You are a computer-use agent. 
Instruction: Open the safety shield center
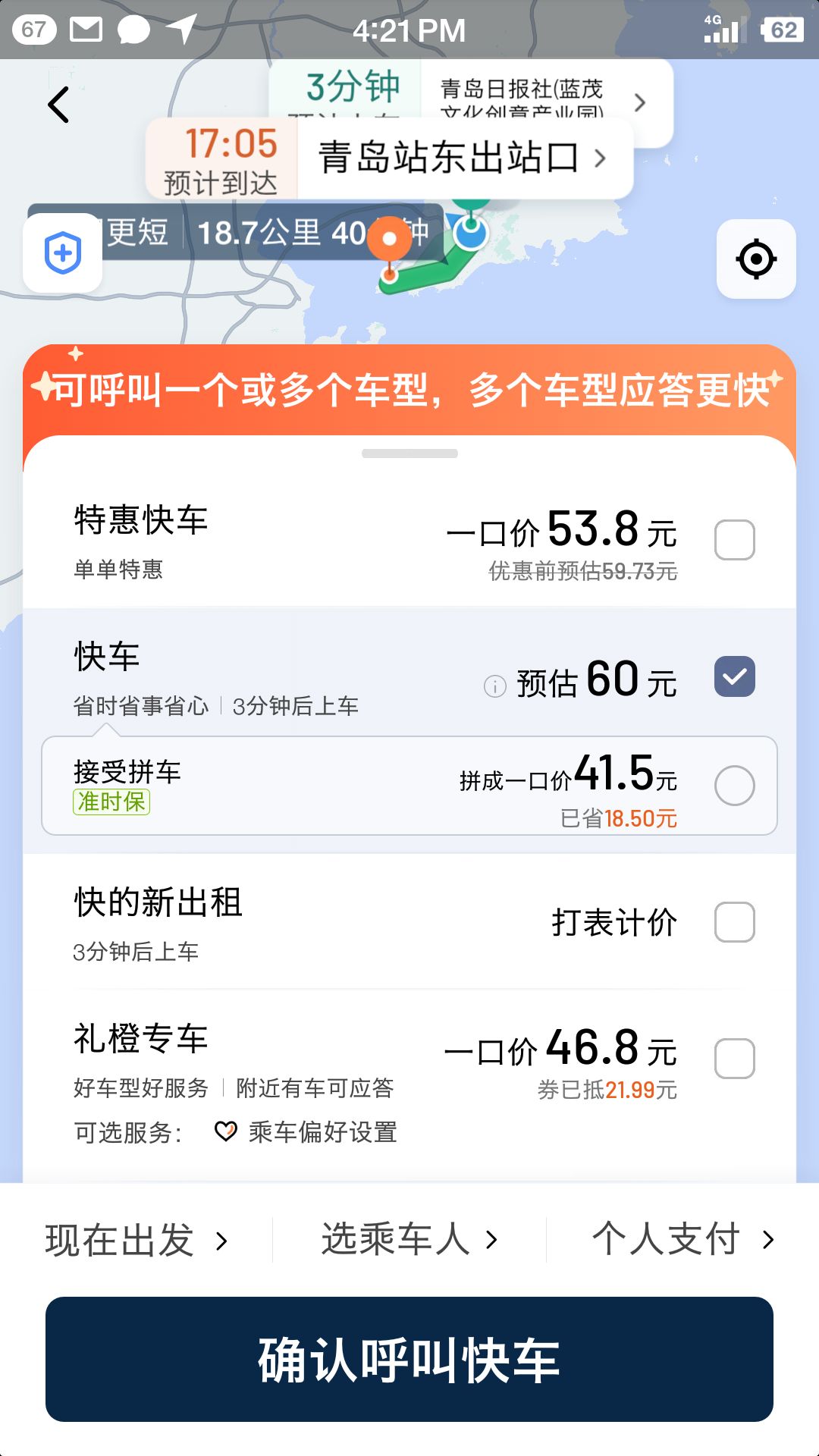point(63,253)
